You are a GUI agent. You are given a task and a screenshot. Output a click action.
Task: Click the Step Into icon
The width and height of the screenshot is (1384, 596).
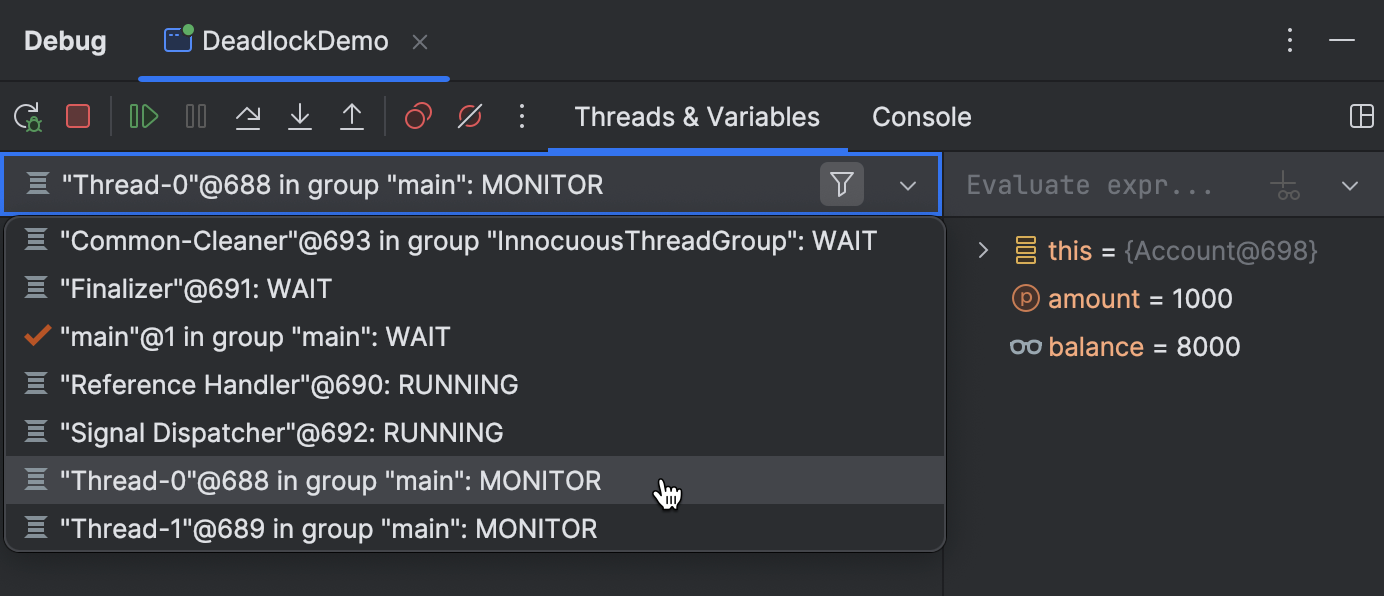(x=300, y=117)
